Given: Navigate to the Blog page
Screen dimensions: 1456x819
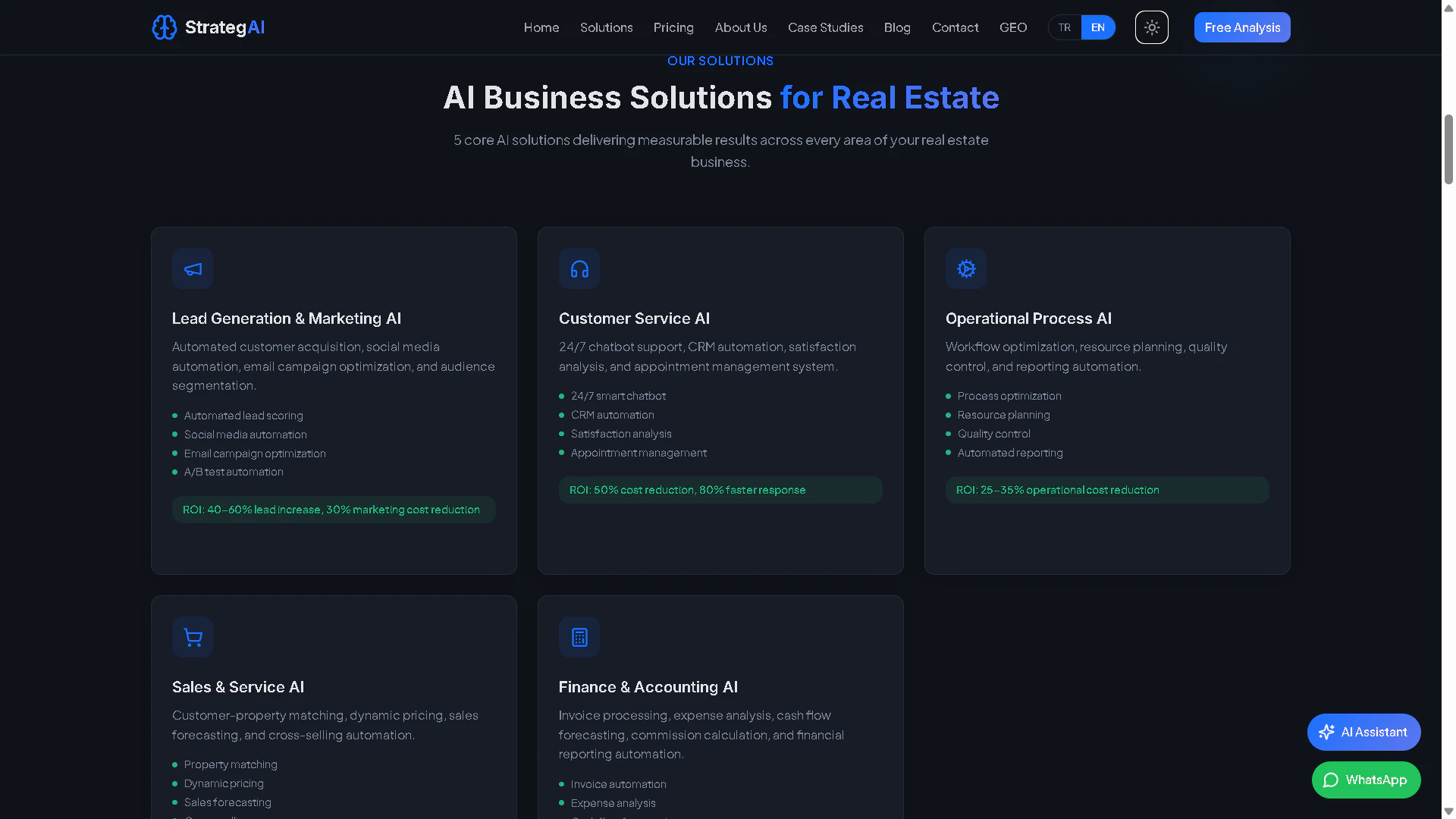Looking at the screenshot, I should (897, 27).
